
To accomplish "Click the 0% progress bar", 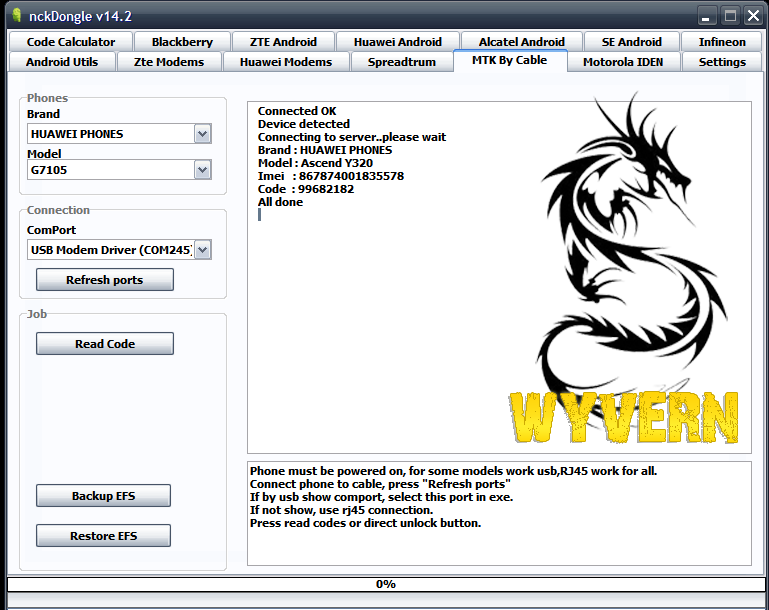I will [386, 584].
